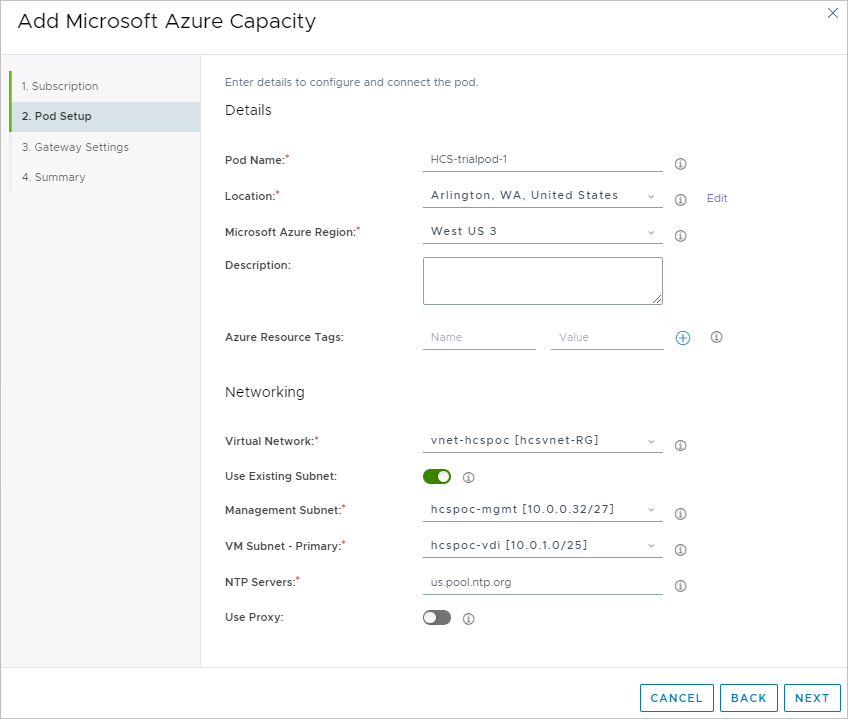Click the Edit link beside Location
848x719 pixels.
717,199
